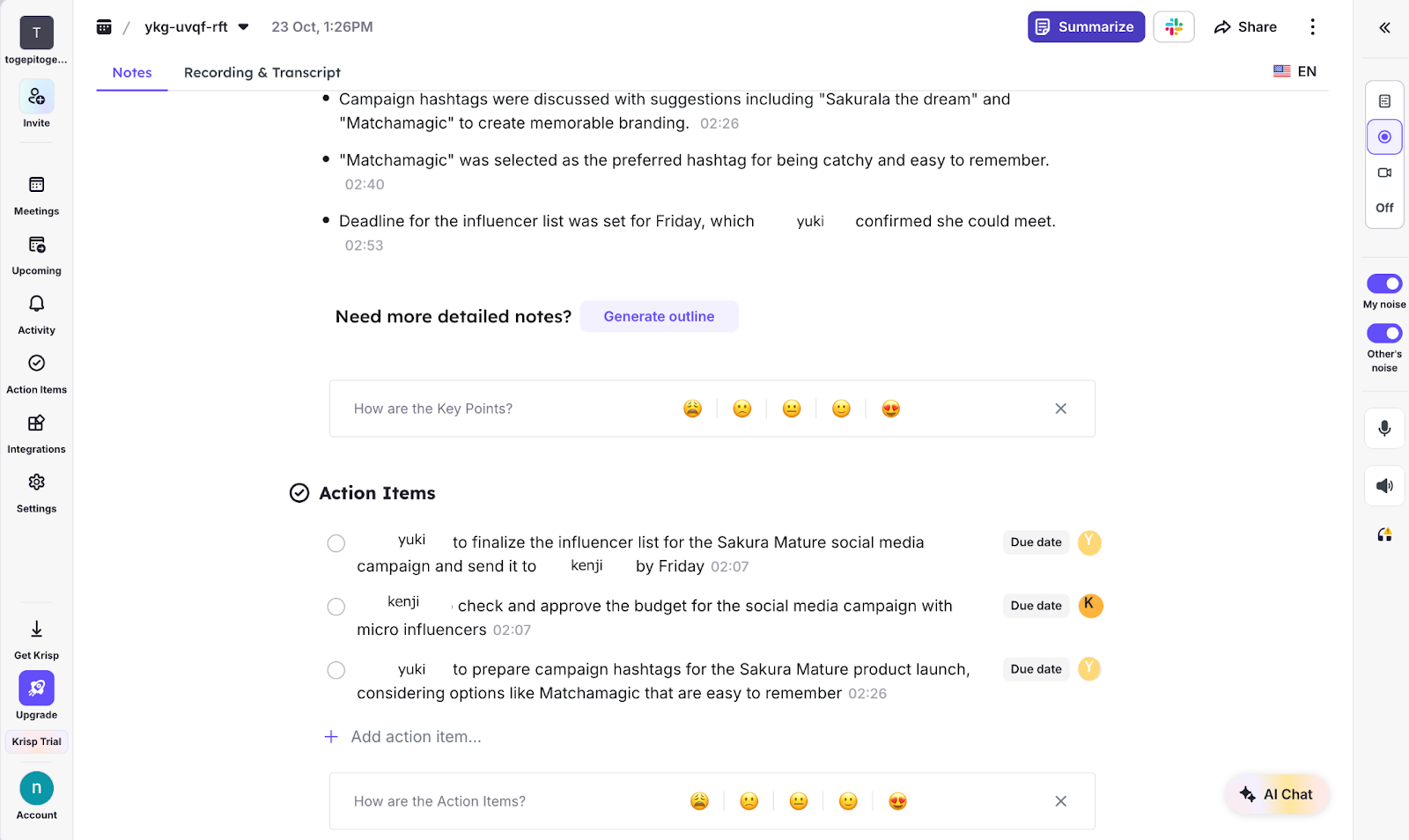Viewport: 1409px width, 840px height.
Task: Click the Slack integration icon
Action: 1173,27
